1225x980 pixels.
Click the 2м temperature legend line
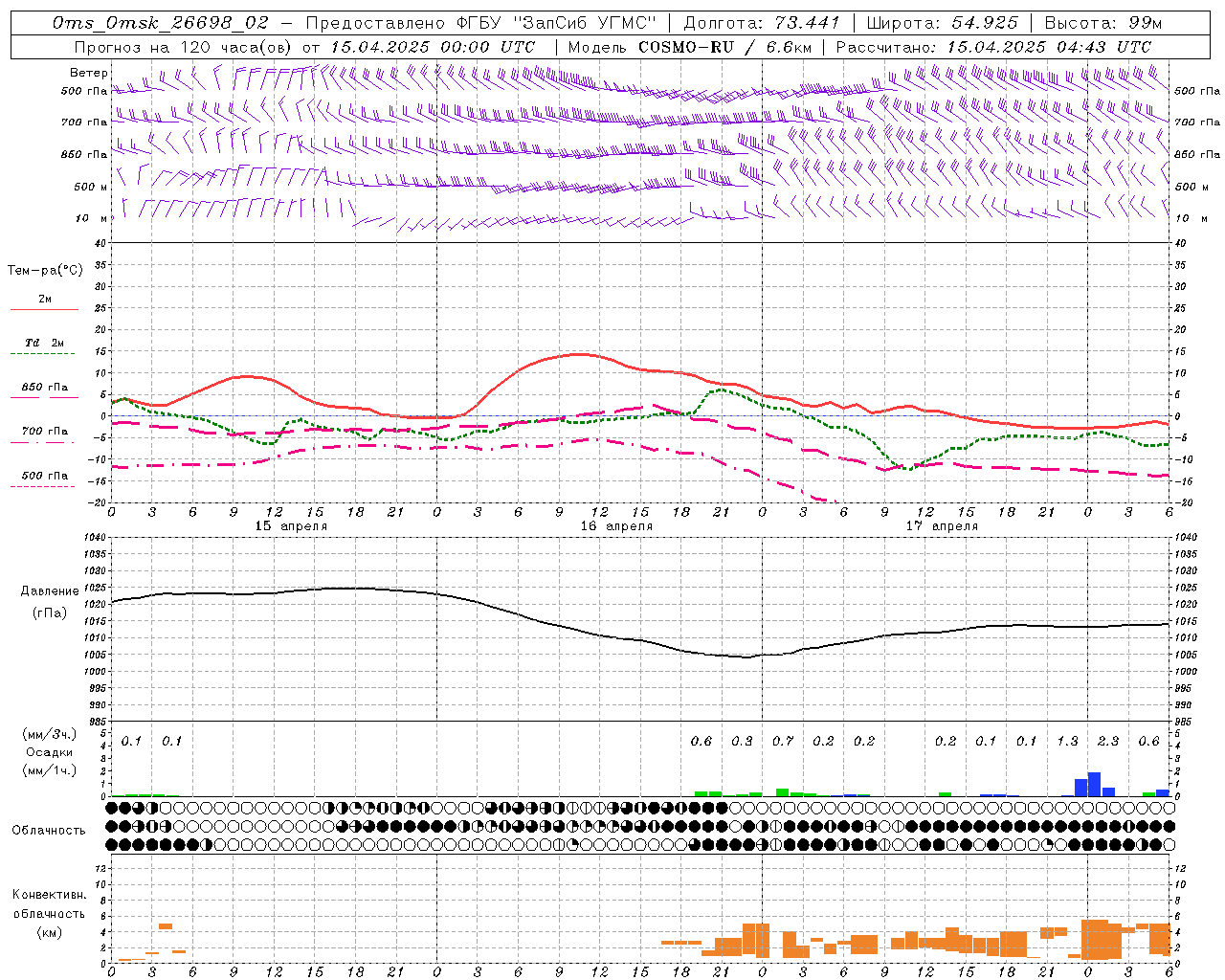[x=44, y=309]
